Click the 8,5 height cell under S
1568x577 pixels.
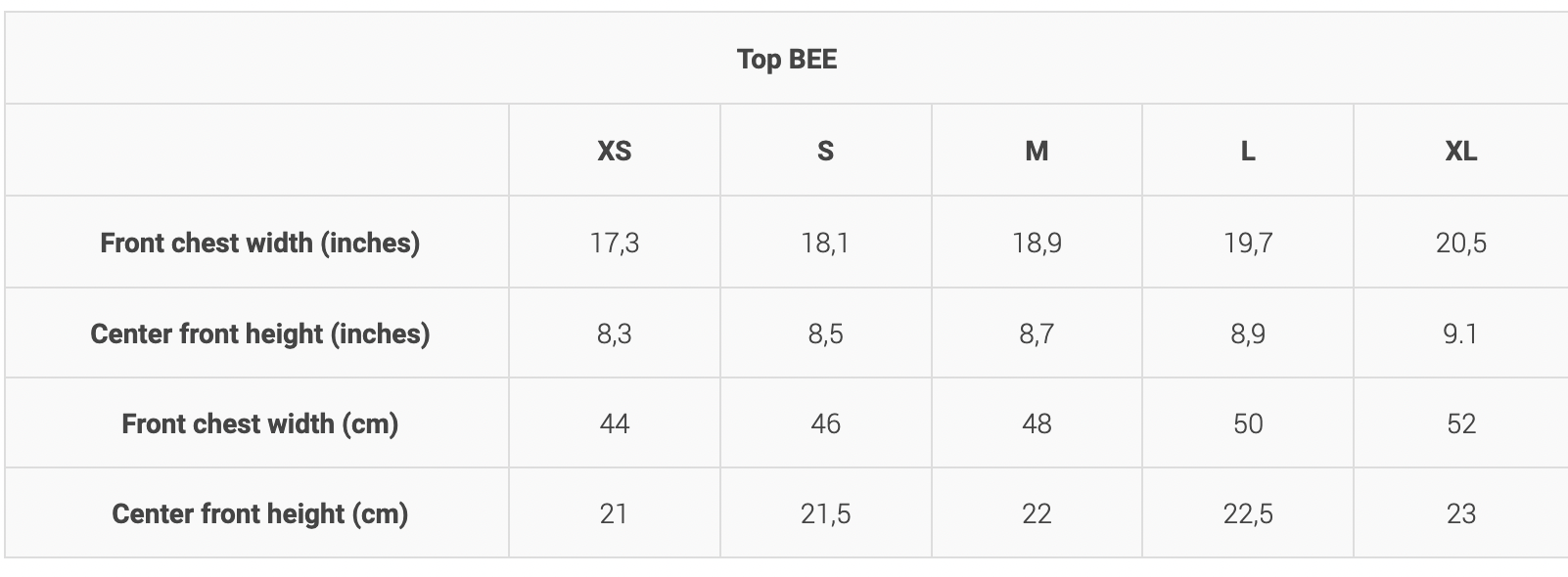[826, 333]
